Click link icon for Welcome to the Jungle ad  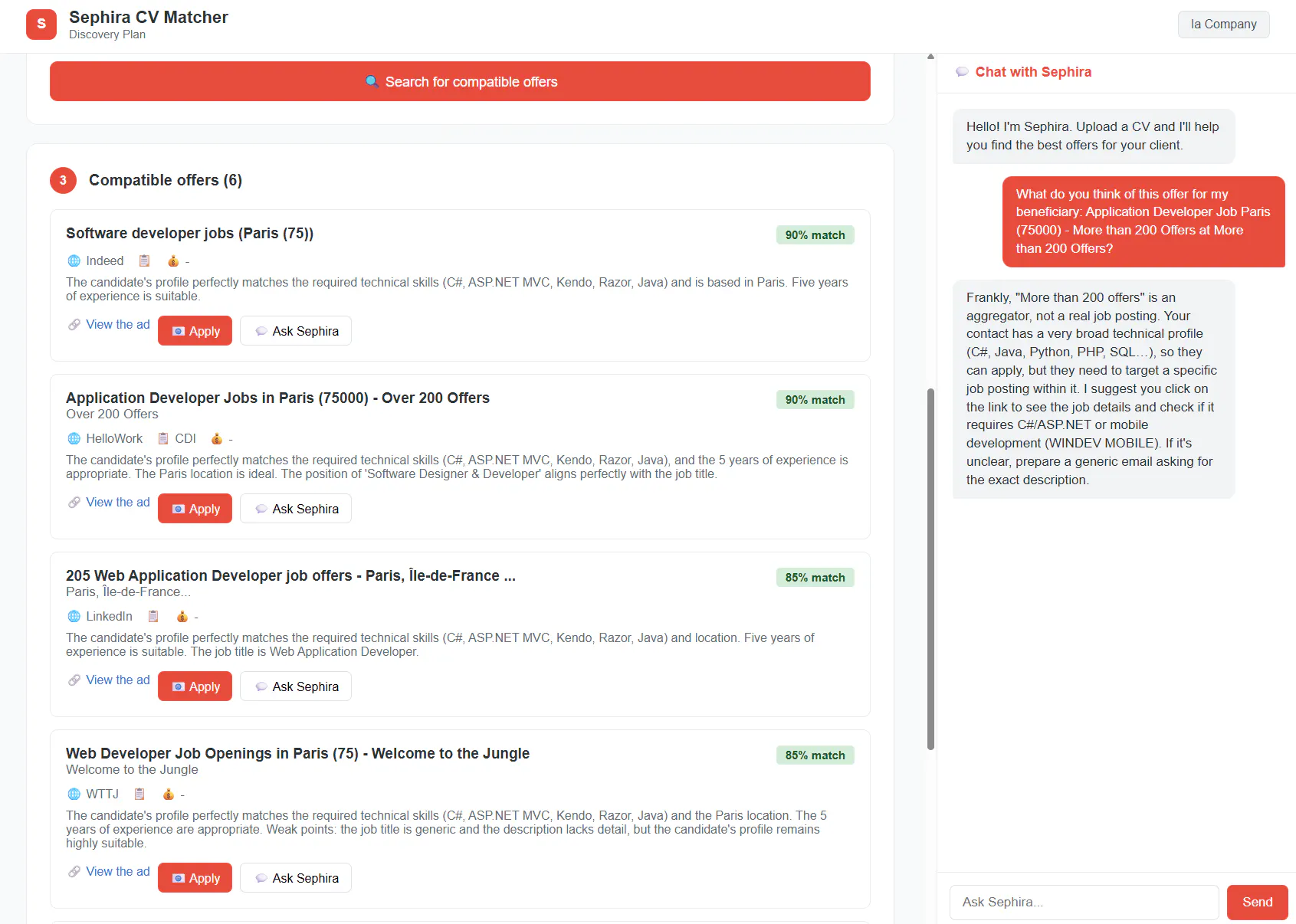click(x=74, y=872)
